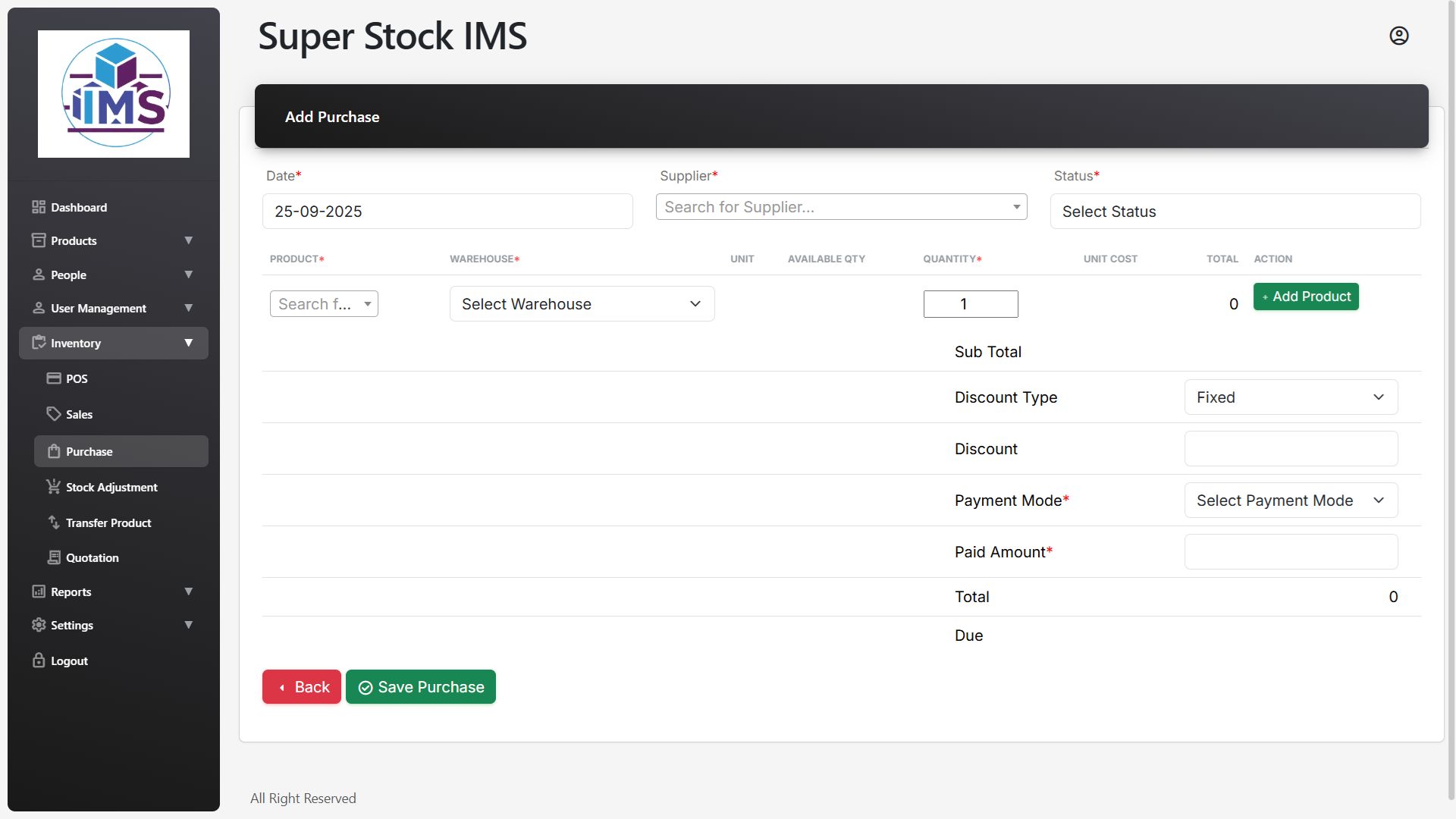Viewport: 1456px width, 819px height.
Task: Click the Paid Amount input field
Action: [1290, 552]
